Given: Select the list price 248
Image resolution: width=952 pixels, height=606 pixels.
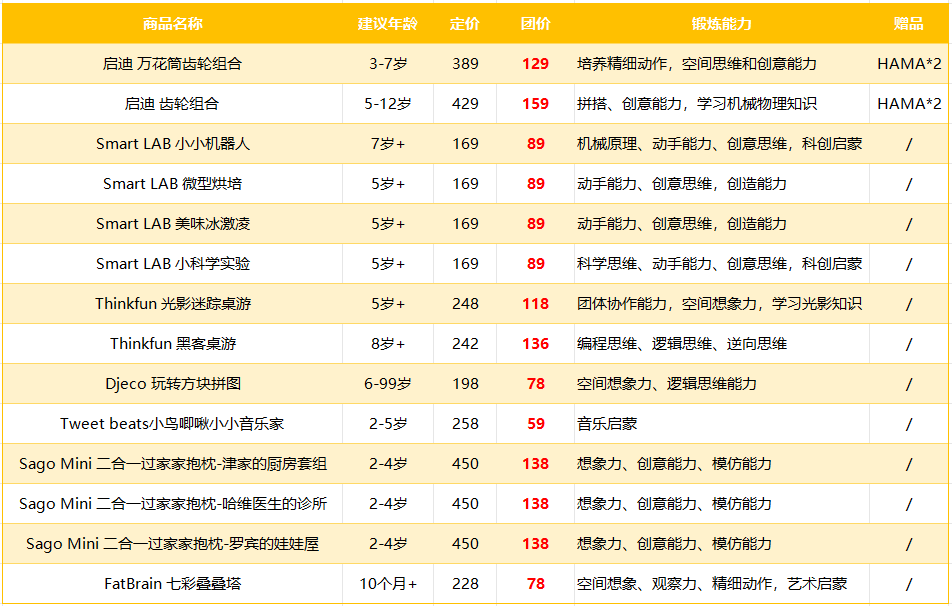Looking at the screenshot, I should pyautogui.click(x=465, y=304).
